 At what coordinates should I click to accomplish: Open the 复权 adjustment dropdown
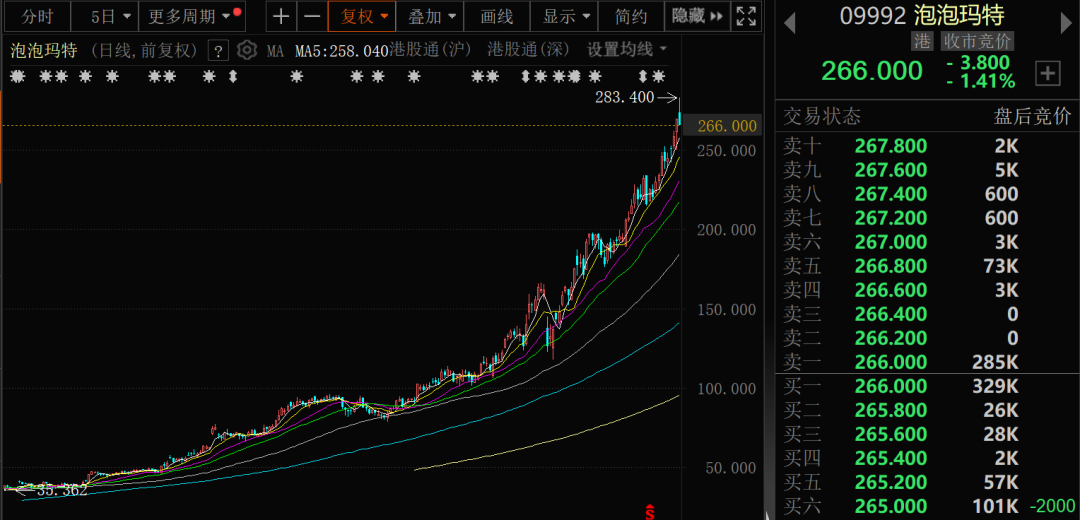pos(362,16)
